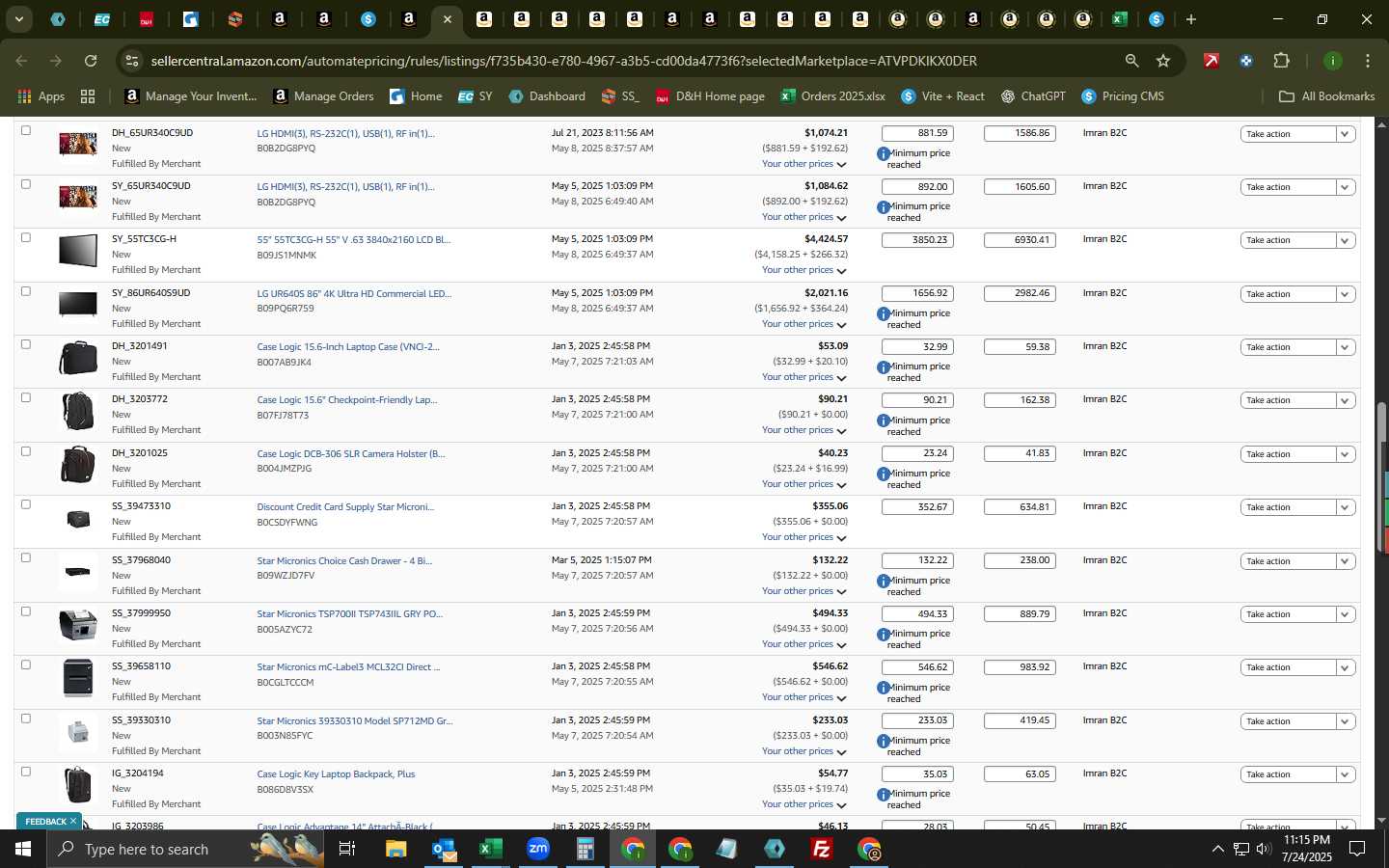Click the volume speaker tray icon
The image size is (1389, 868).
(1263, 849)
